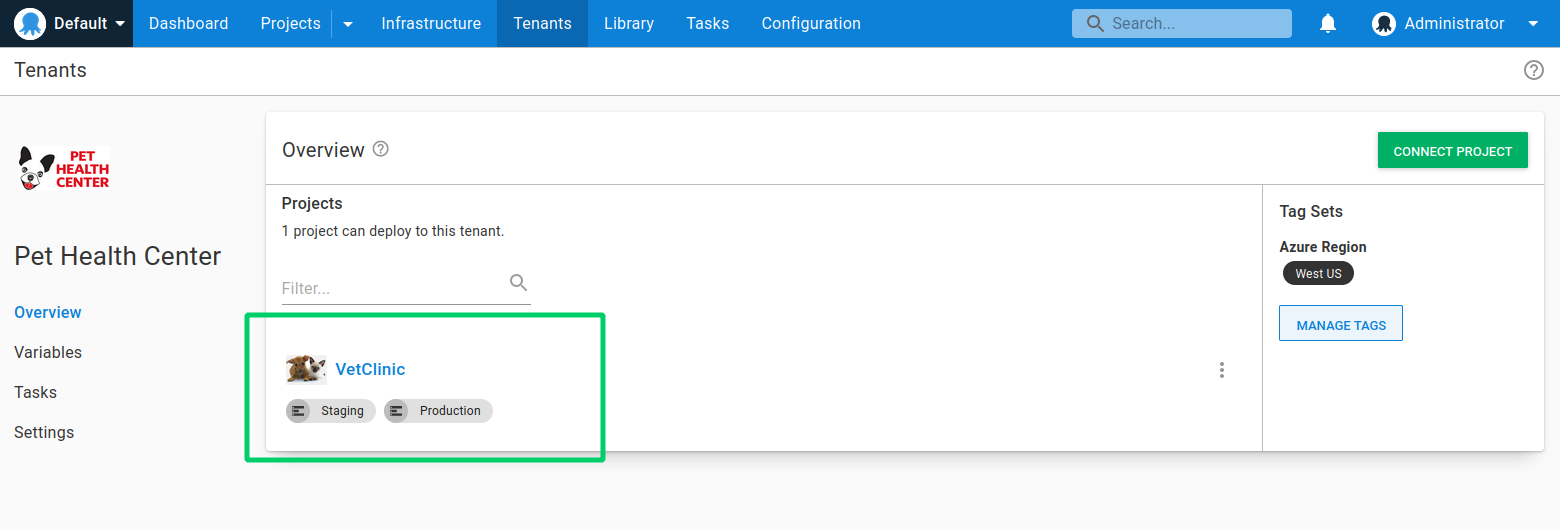Click the filter search magnifier icon
Screen dimensions: 1560x530
(x=518, y=283)
